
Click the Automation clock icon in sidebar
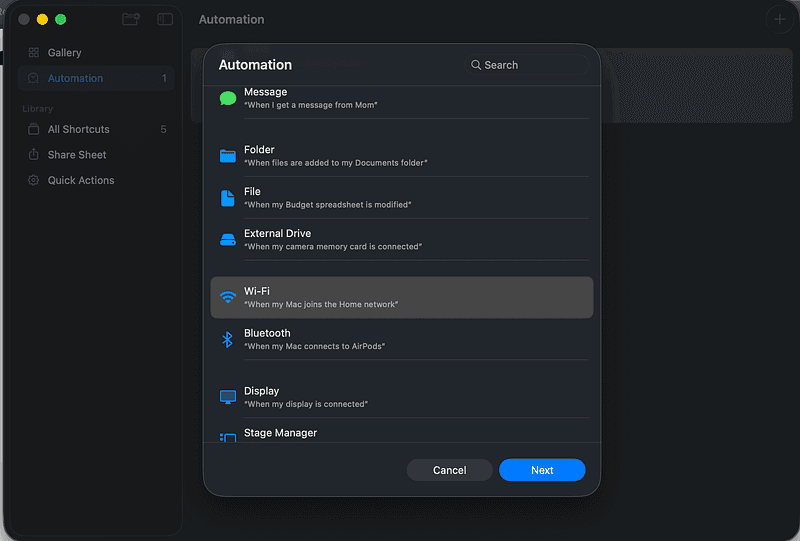(x=34, y=78)
